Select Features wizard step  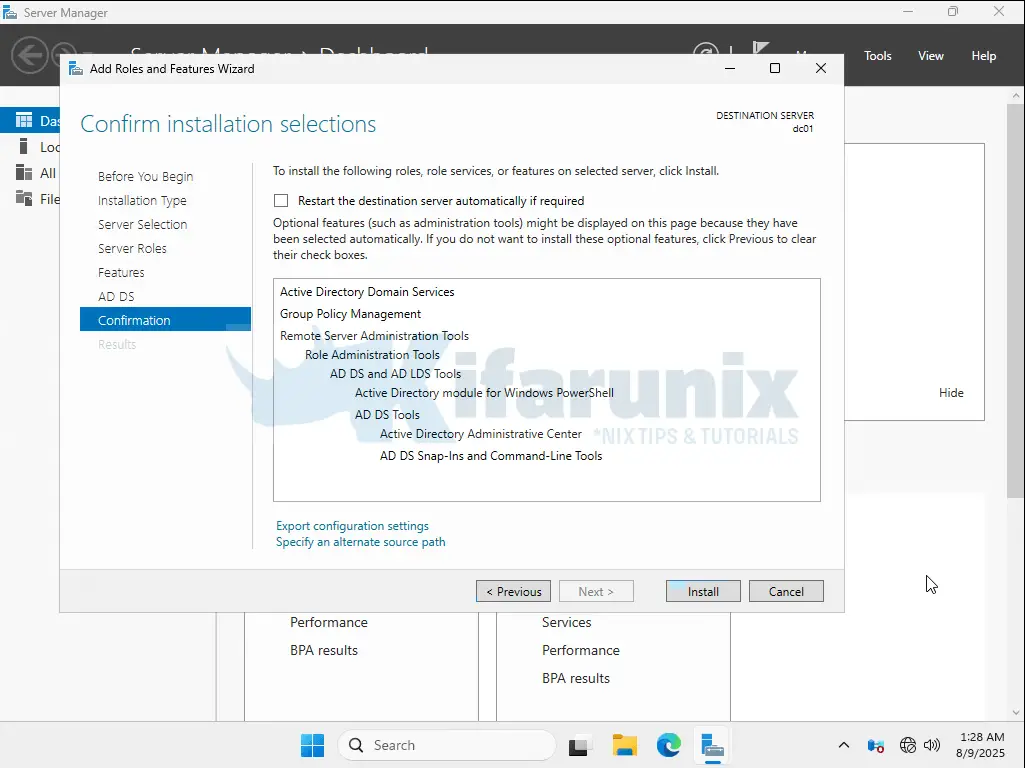(121, 273)
